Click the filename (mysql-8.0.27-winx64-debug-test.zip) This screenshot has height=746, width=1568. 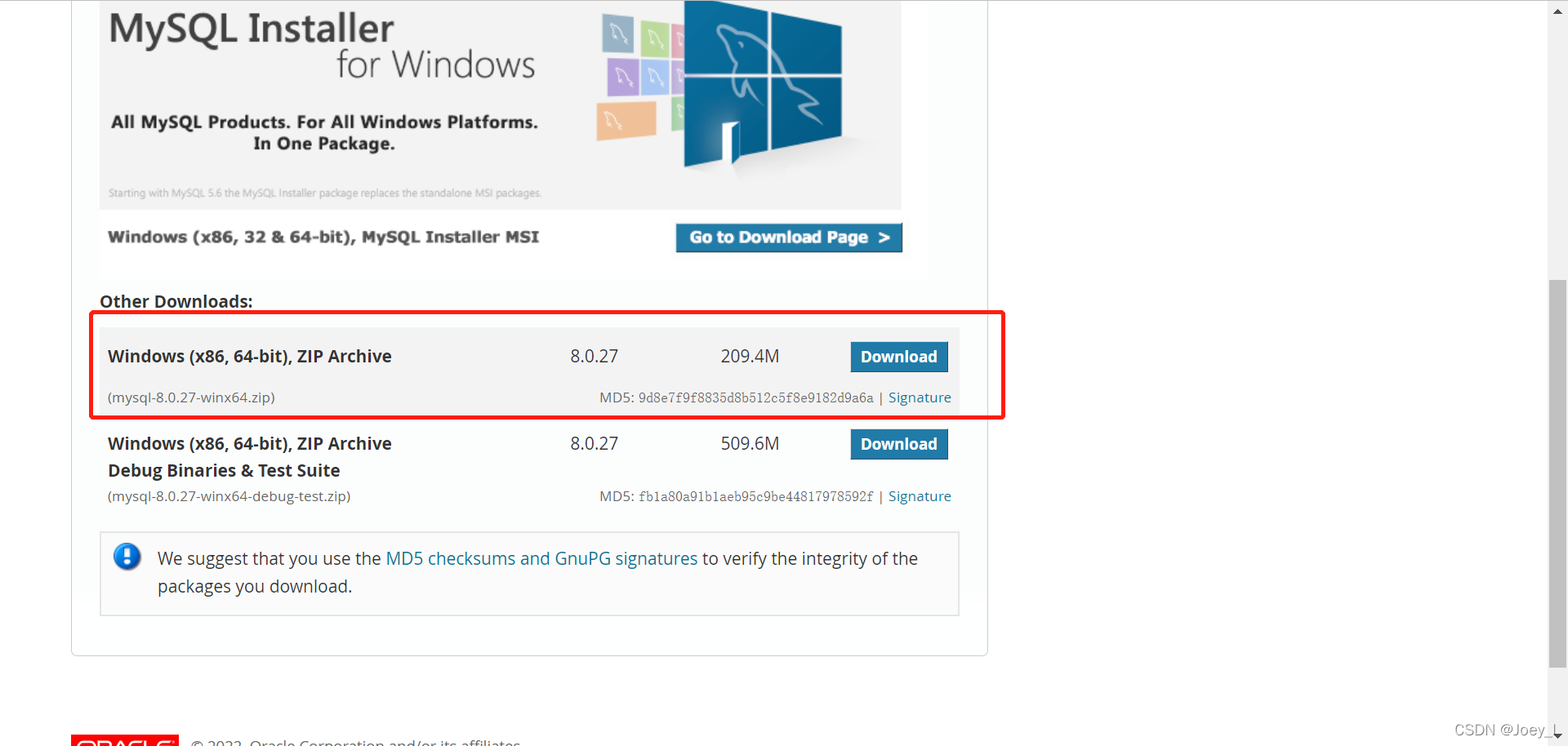tap(229, 496)
